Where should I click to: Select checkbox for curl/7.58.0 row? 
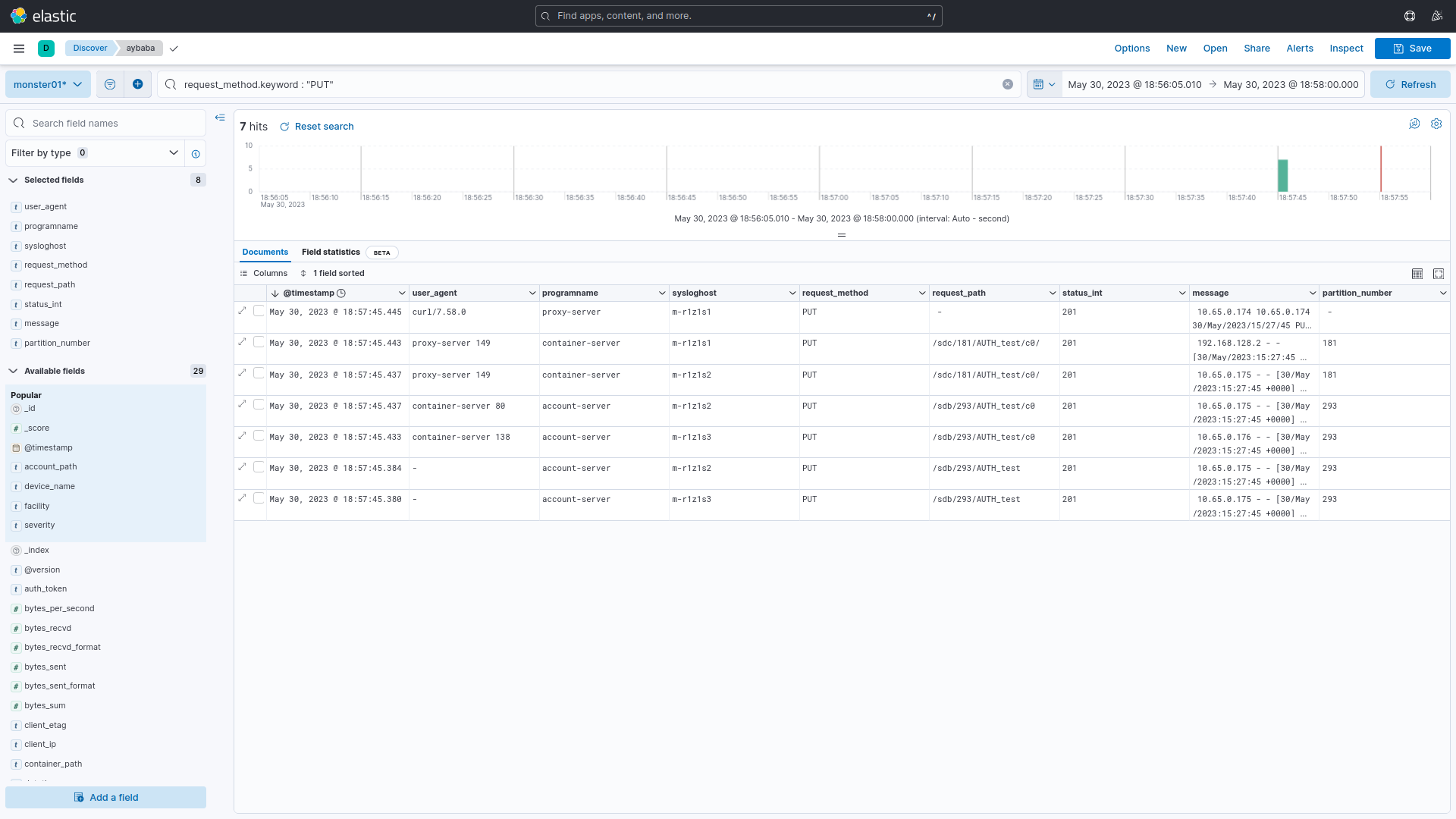(259, 311)
